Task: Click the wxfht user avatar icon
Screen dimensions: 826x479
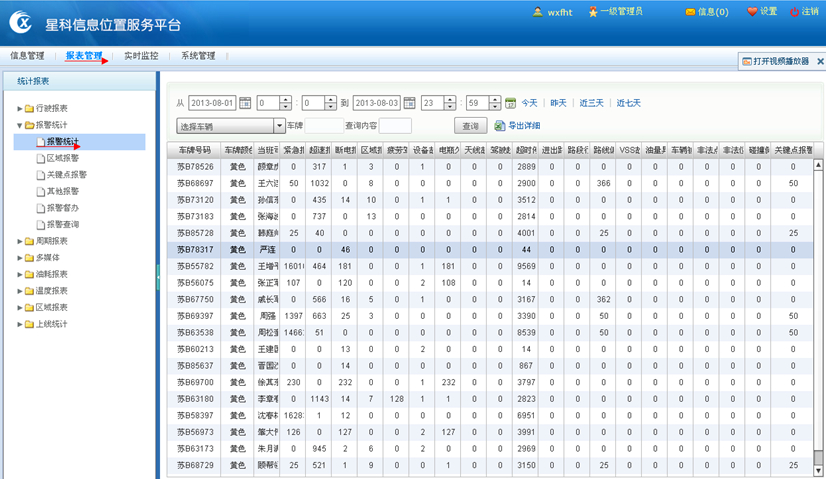Action: (537, 12)
